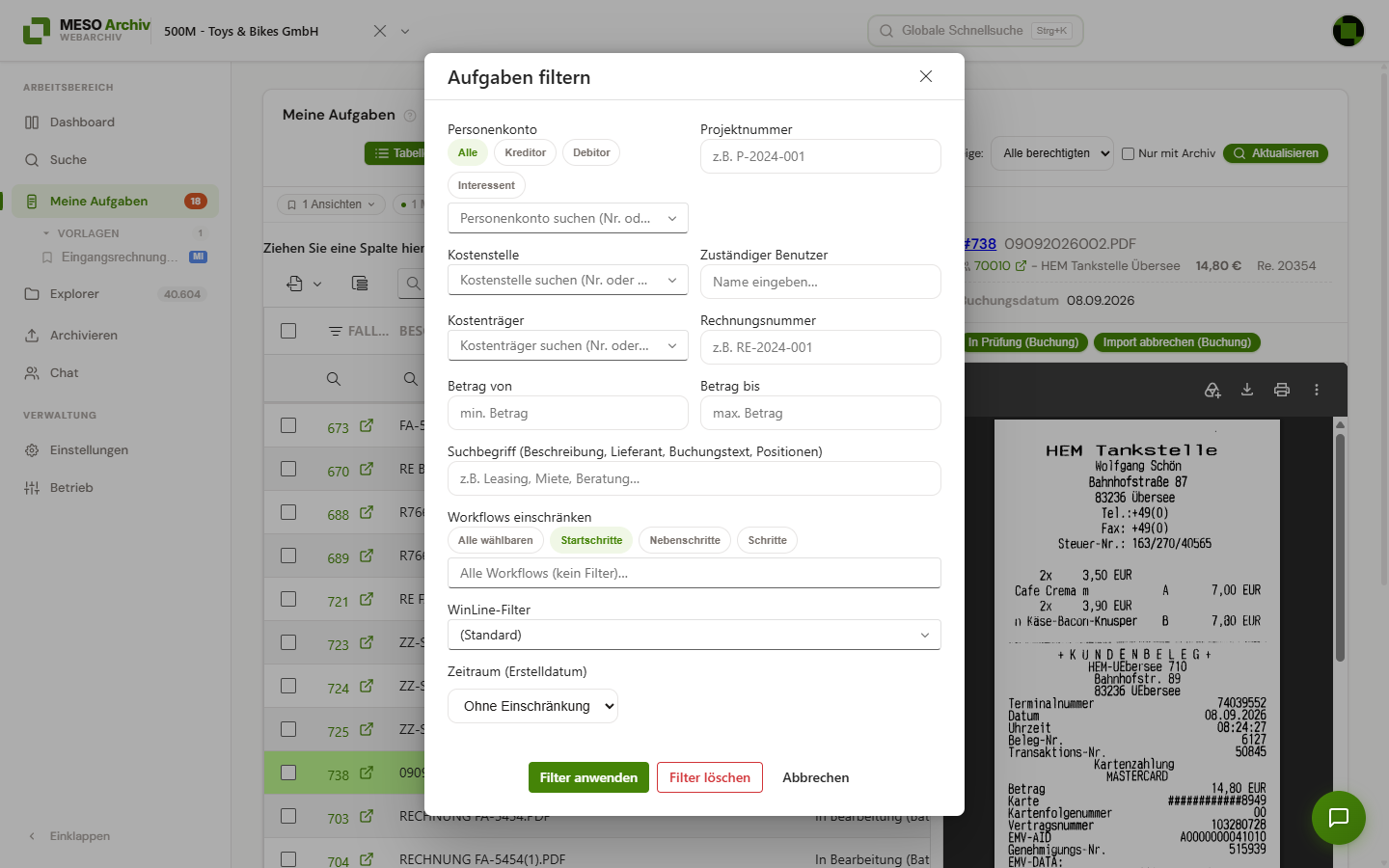
Task: Click the search icon under the FALL column
Action: pyautogui.click(x=334, y=379)
